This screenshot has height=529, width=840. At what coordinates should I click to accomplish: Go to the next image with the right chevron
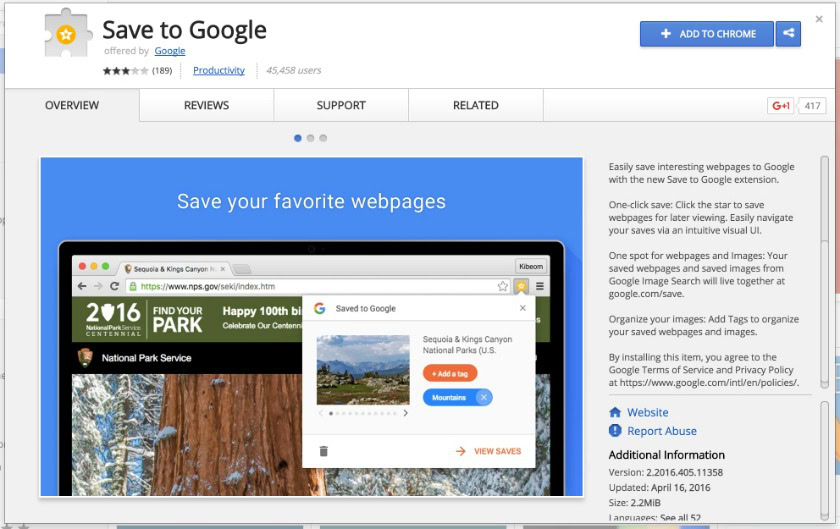click(406, 413)
